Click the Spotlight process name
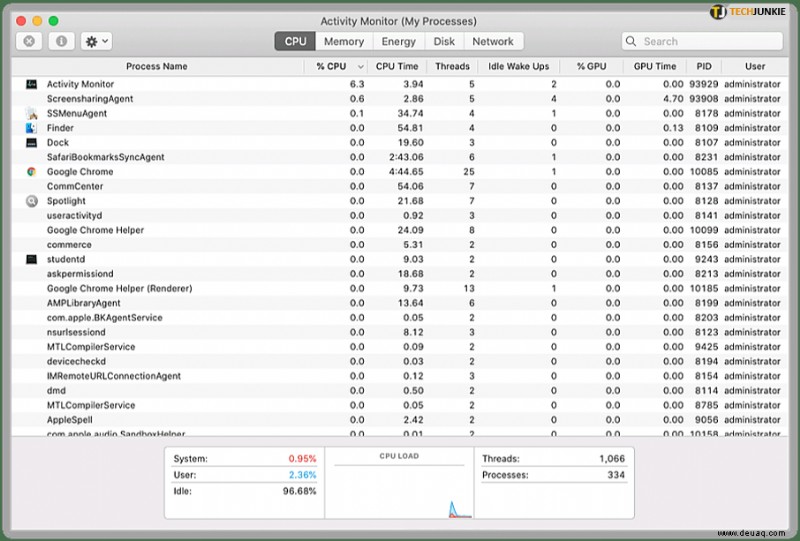This screenshot has height=541, width=800. coord(66,201)
